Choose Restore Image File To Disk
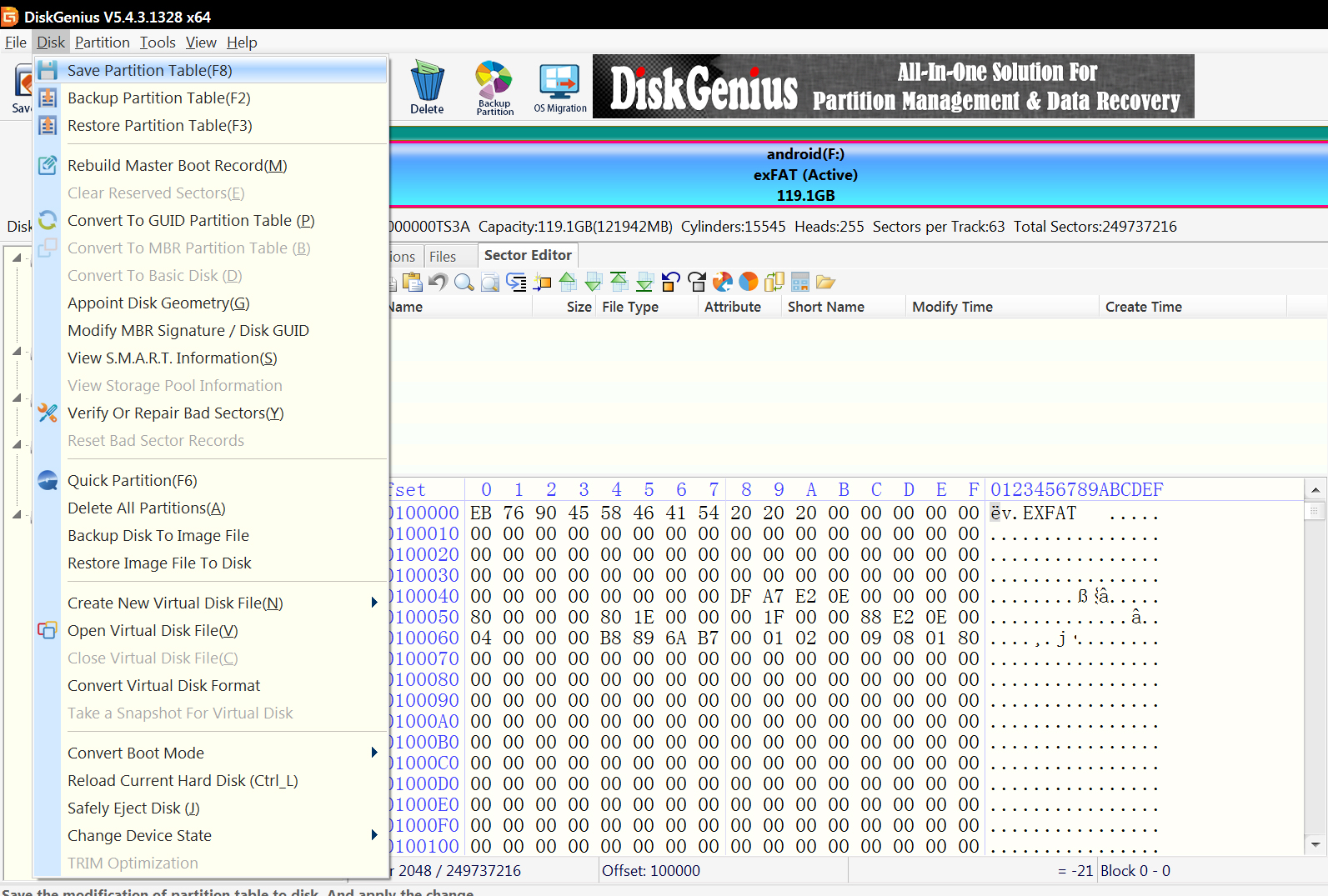Screen dimensions: 1328x896 pyautogui.click(x=211, y=563)
